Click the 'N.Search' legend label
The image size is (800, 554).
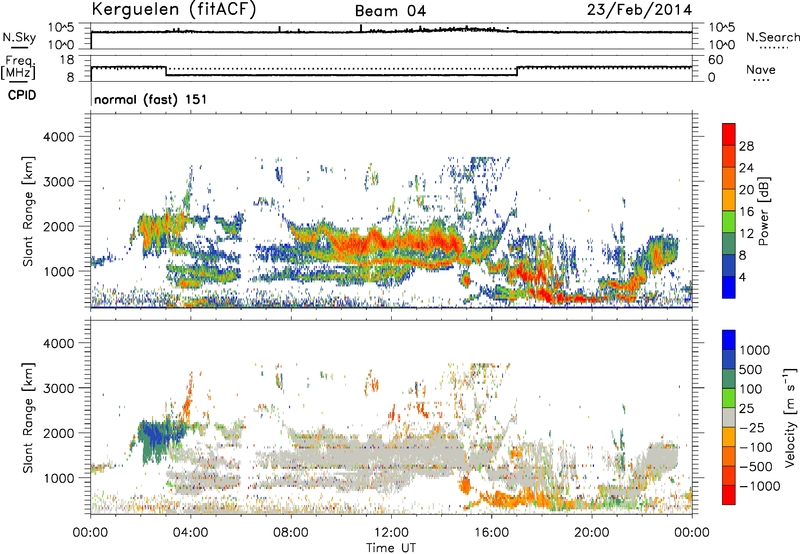pos(773,37)
